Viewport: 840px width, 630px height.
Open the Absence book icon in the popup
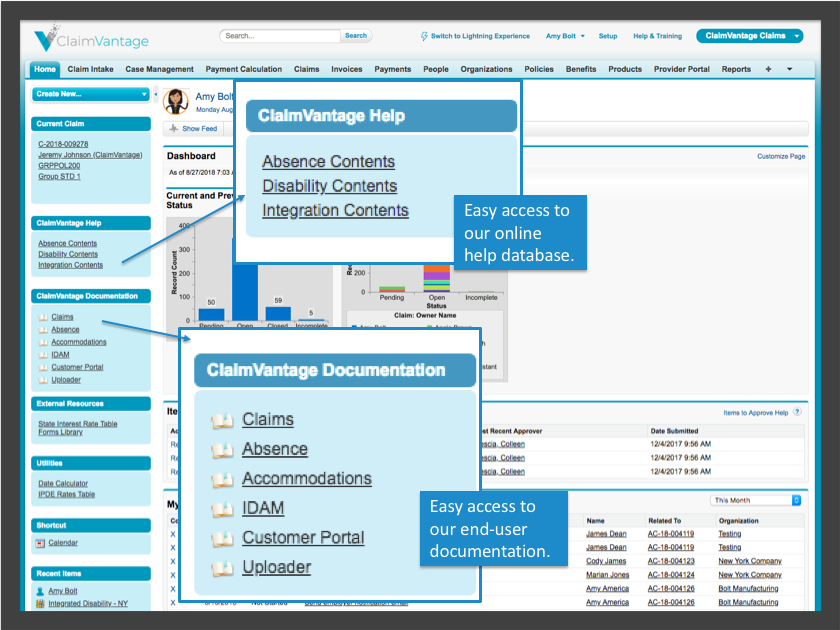point(222,449)
